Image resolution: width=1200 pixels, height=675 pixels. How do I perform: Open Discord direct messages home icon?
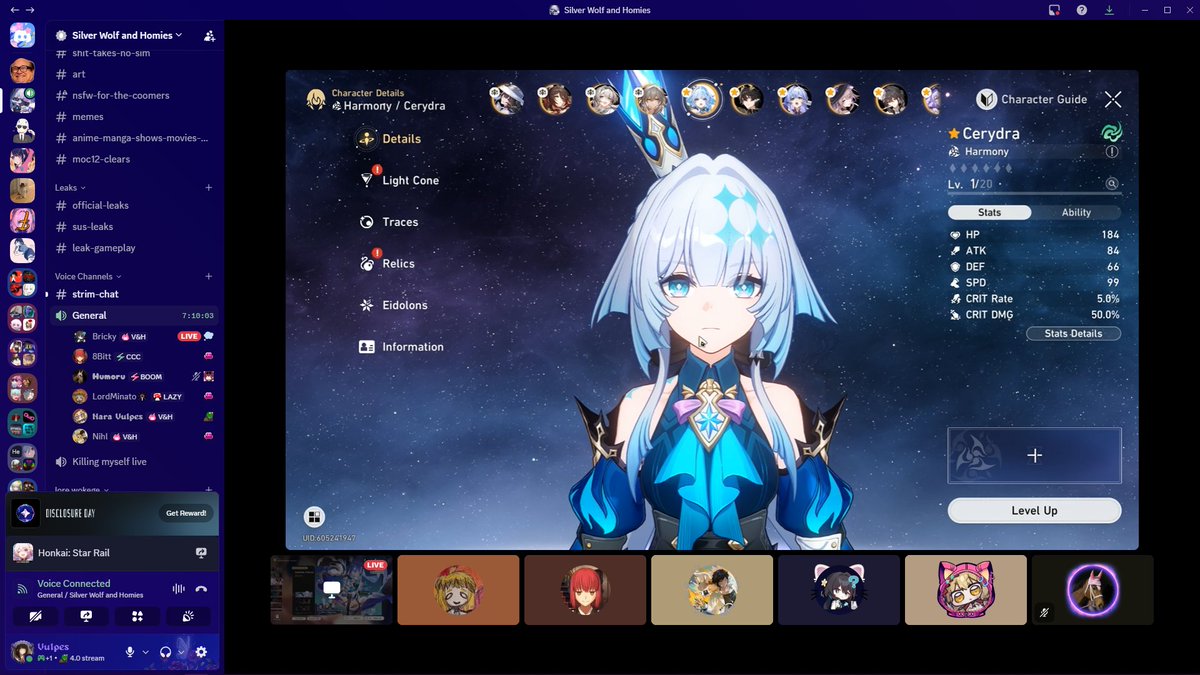pyautogui.click(x=22, y=36)
